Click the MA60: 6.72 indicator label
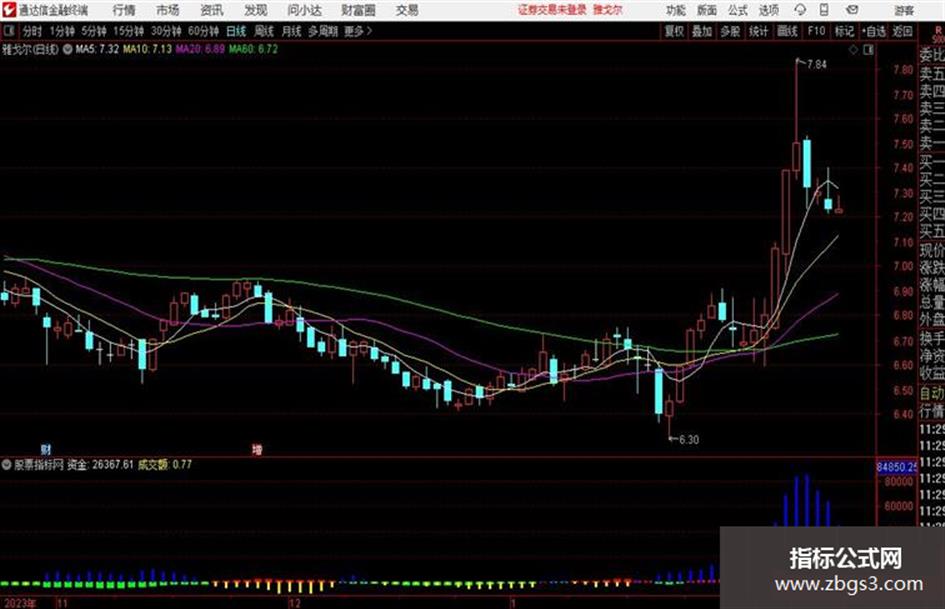The width and height of the screenshot is (945, 609). click(x=253, y=49)
